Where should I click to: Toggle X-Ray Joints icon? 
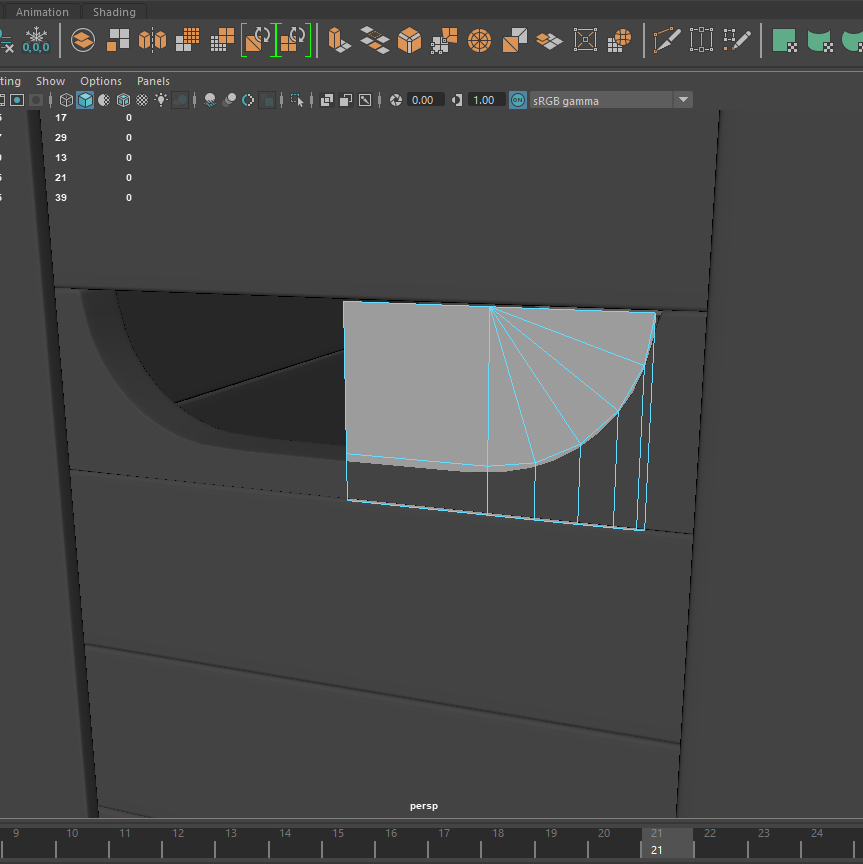pos(365,100)
